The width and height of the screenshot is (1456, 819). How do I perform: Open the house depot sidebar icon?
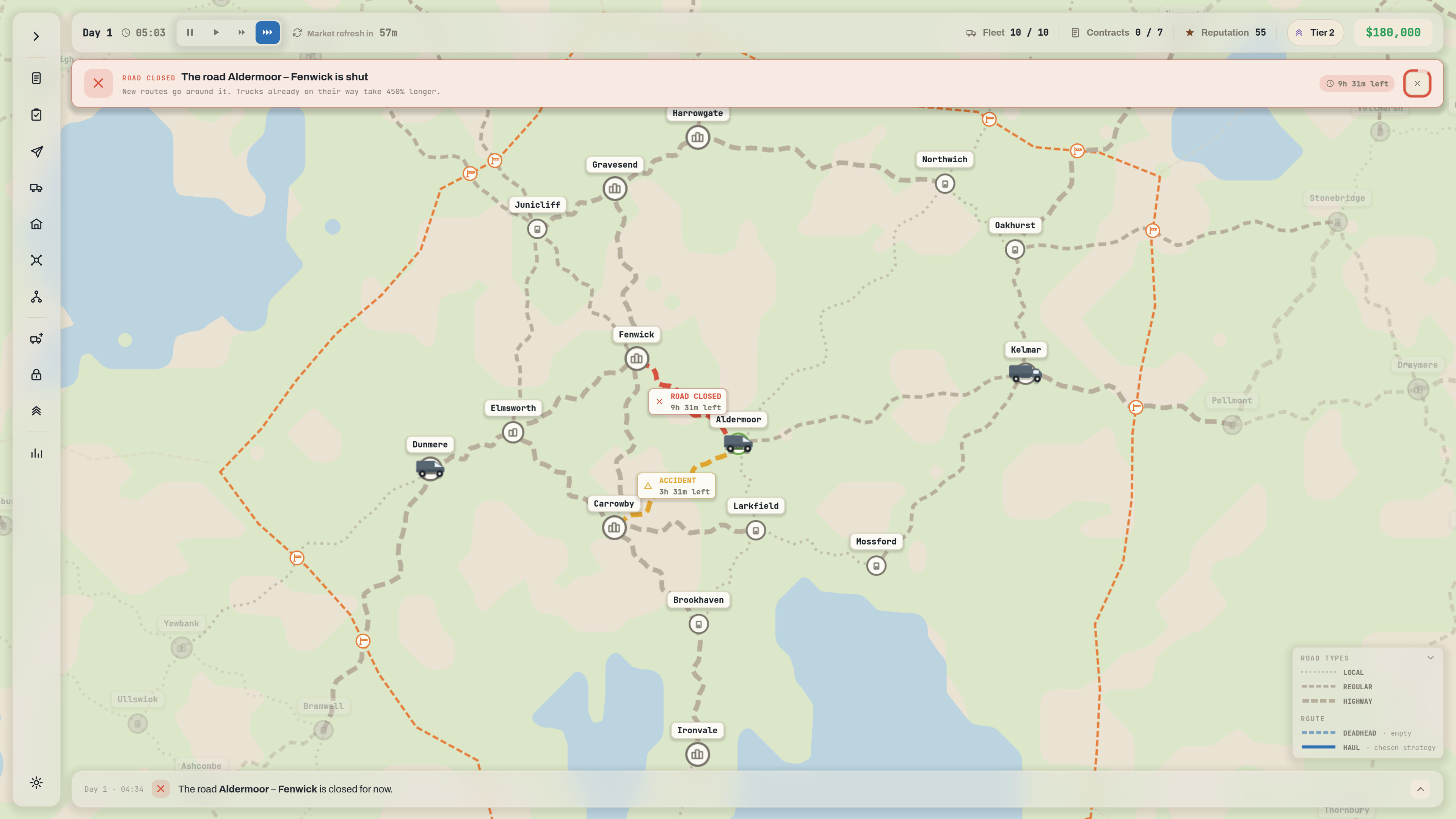click(x=36, y=224)
